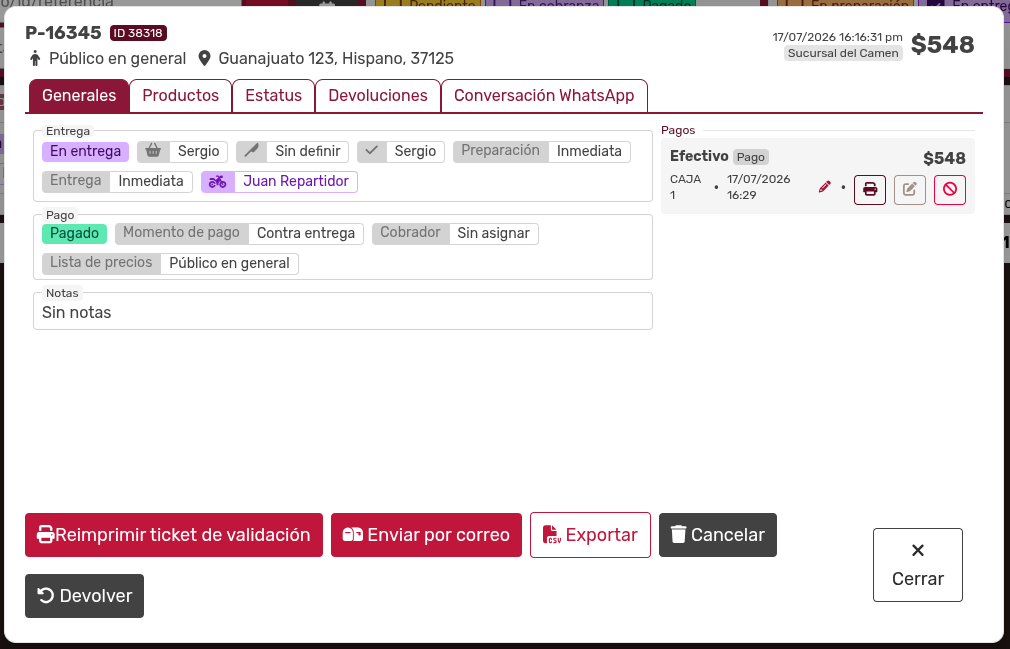The height and width of the screenshot is (649, 1010).
Task: Click the red pencil icon in Pagos
Action: tap(824, 187)
